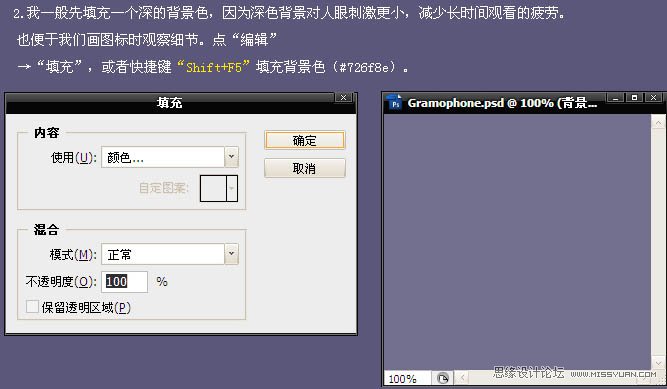
Task: Click the Gramophone.psd window title text
Action: click(502, 103)
